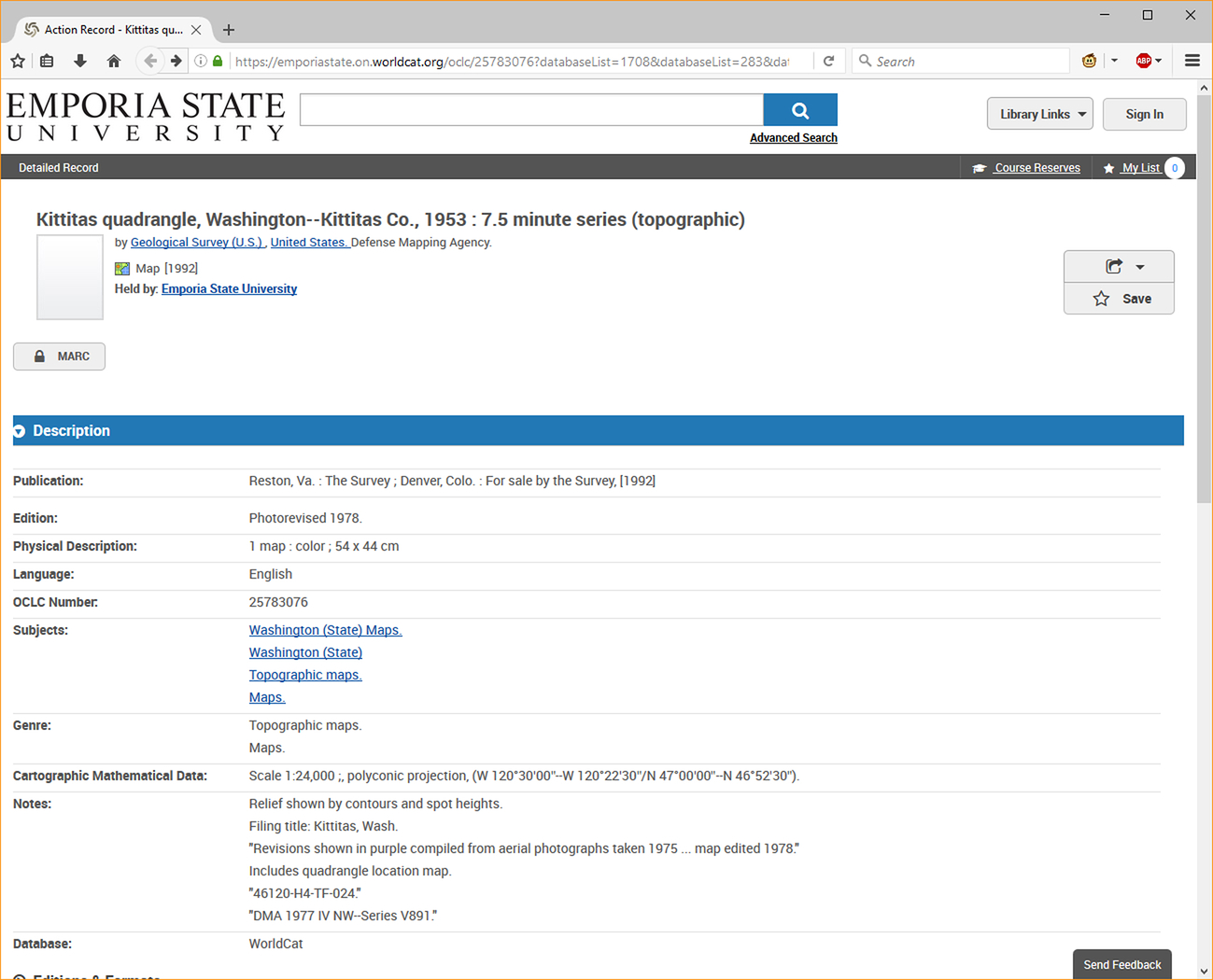The height and width of the screenshot is (980, 1213).
Task: Click the language value English
Action: (x=271, y=574)
